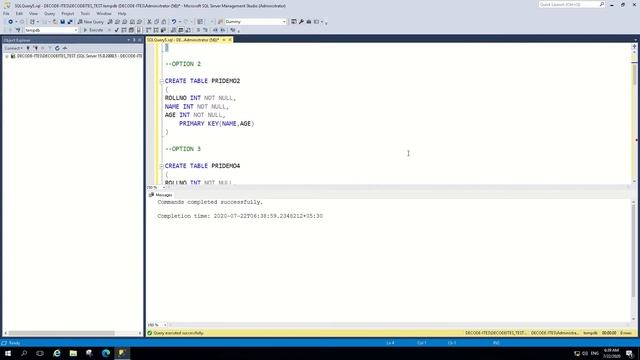Open the editor zoom percentage dropdown
This screenshot has height=360, width=640.
[164, 187]
